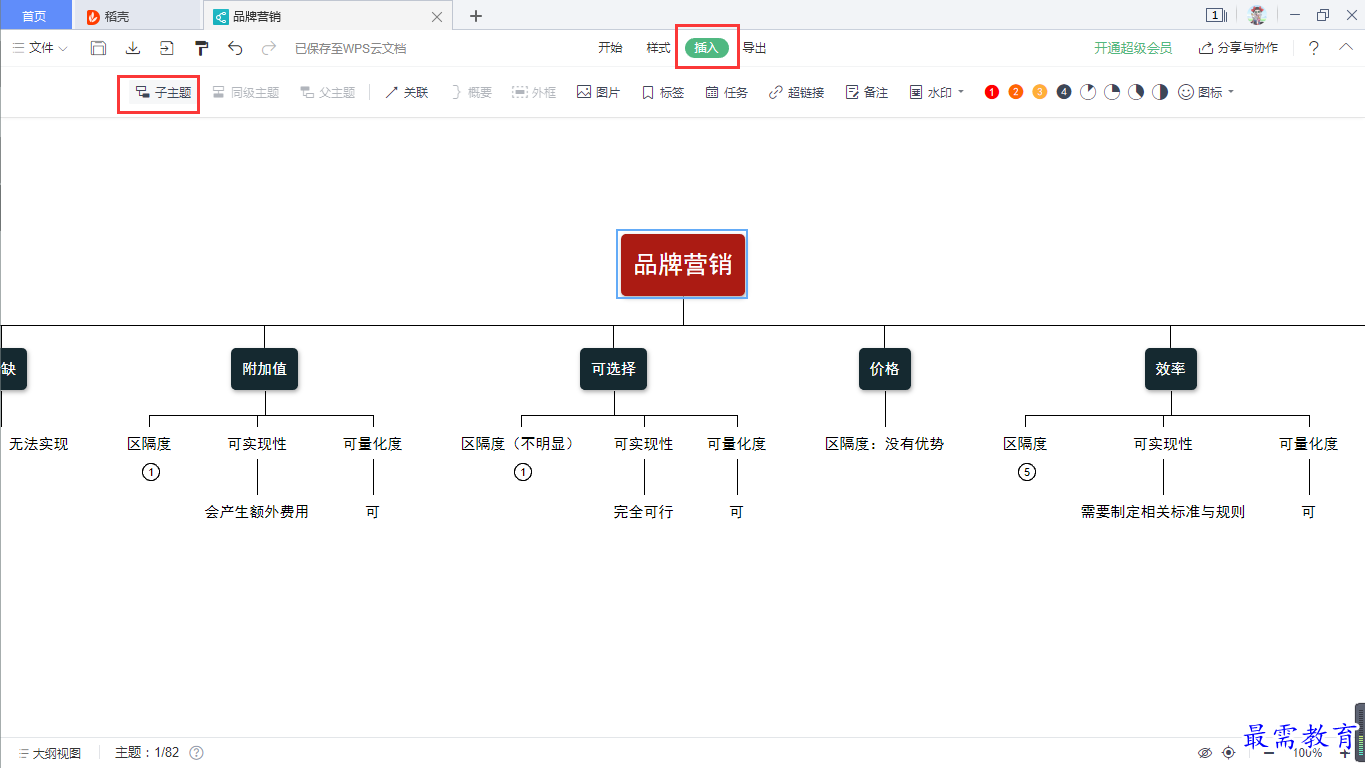The height and width of the screenshot is (768, 1365).
Task: Collapse the ribbon with the chevron
Action: click(1346, 47)
